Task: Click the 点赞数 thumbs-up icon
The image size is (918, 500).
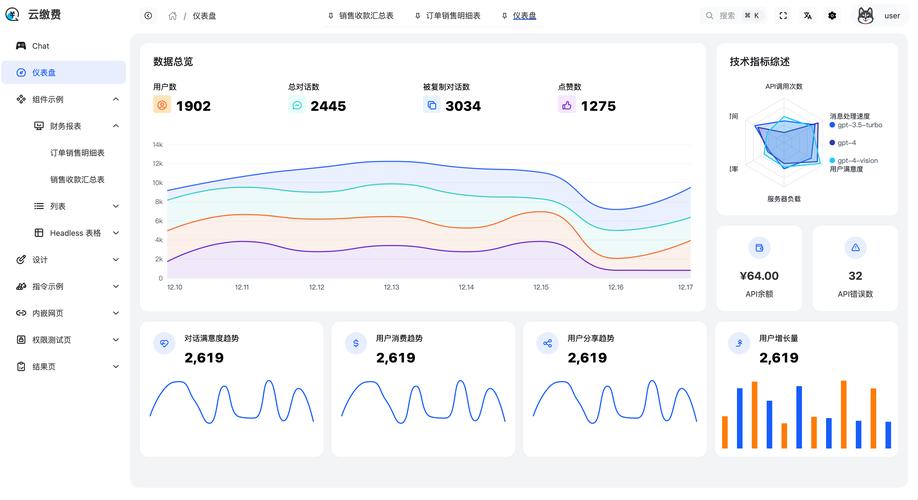Action: (567, 105)
